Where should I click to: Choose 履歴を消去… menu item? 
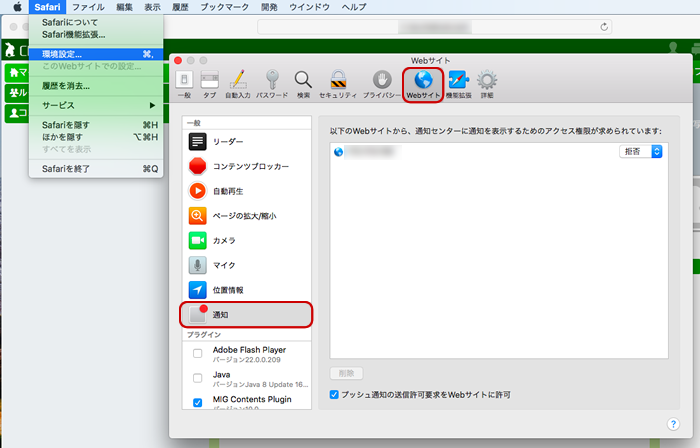(x=96, y=86)
